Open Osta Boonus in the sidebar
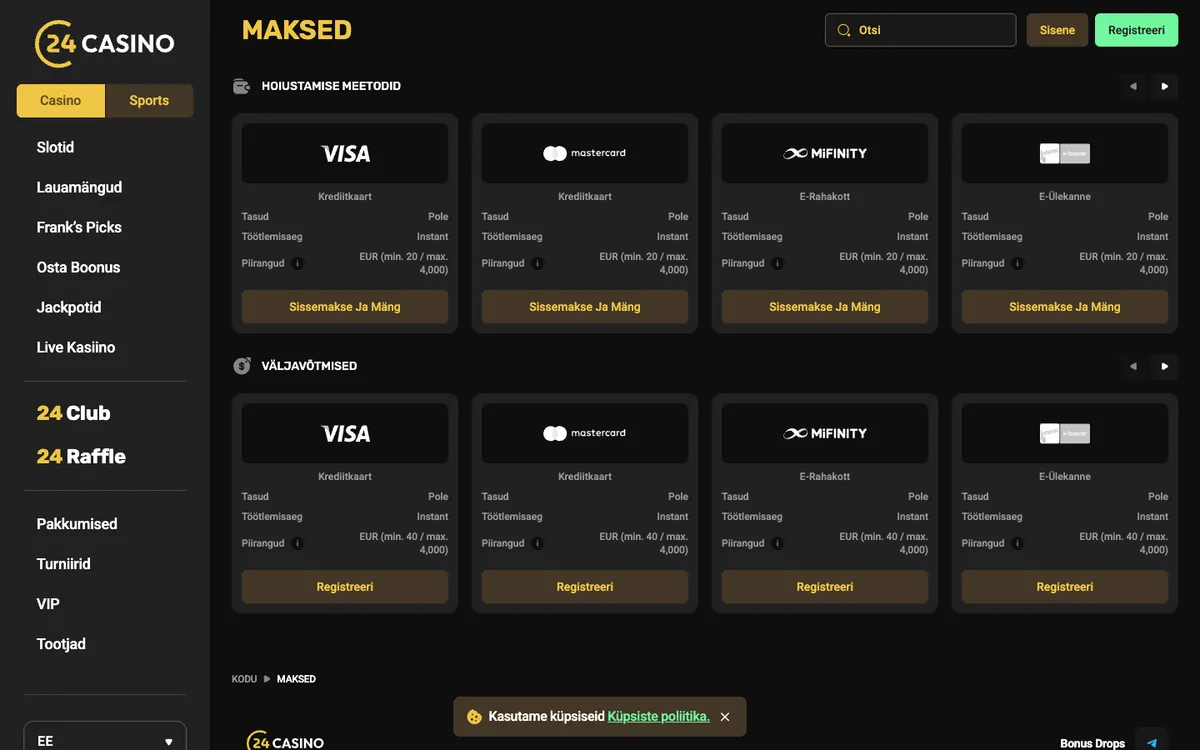The height and width of the screenshot is (750, 1200). (78, 267)
